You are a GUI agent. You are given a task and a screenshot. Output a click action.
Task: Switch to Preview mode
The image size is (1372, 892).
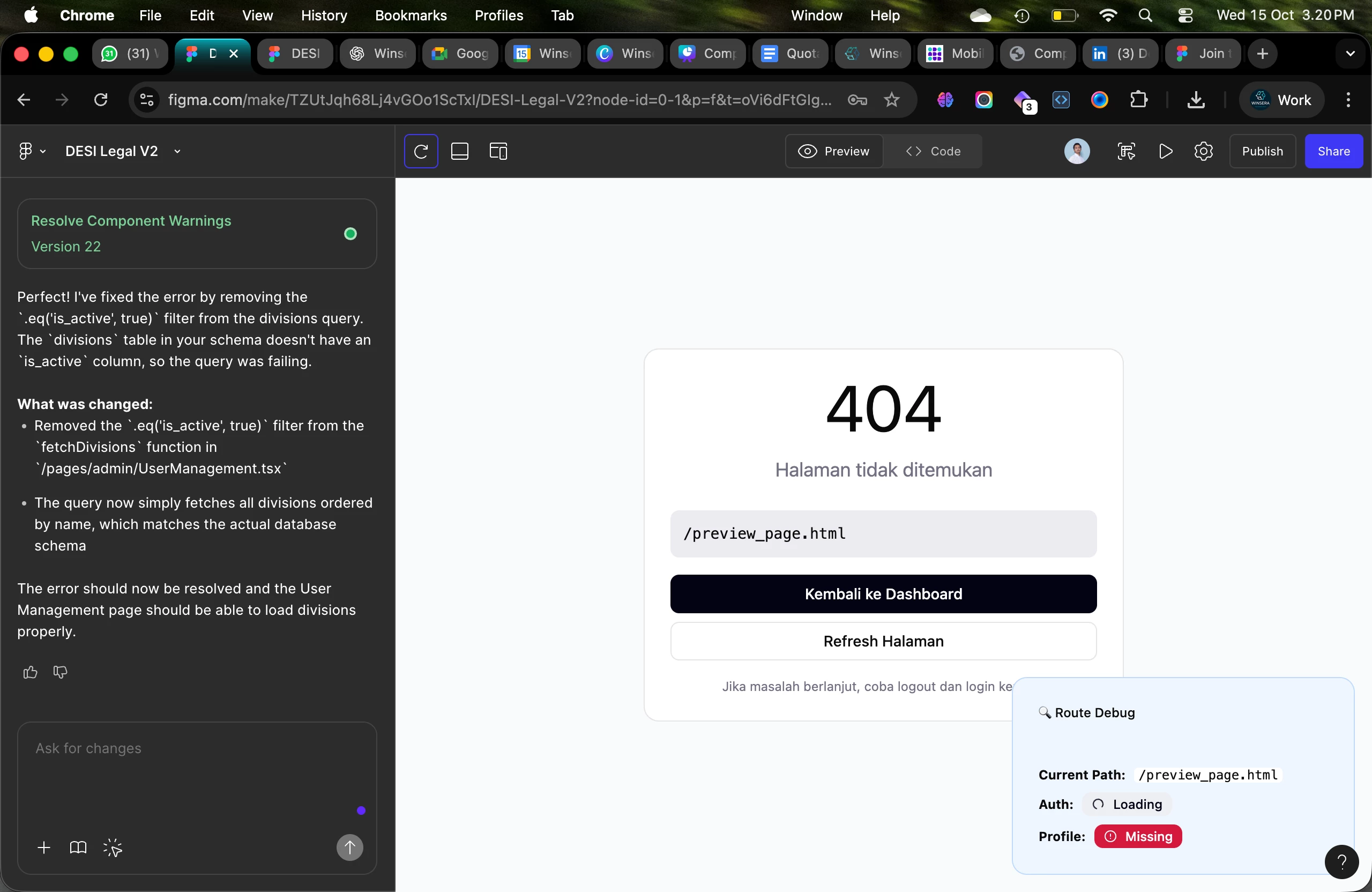click(x=833, y=151)
